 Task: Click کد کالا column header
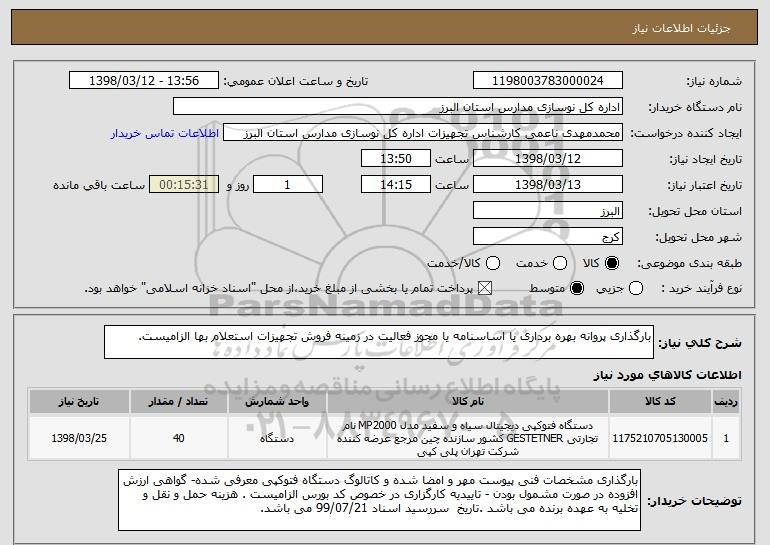click(660, 402)
